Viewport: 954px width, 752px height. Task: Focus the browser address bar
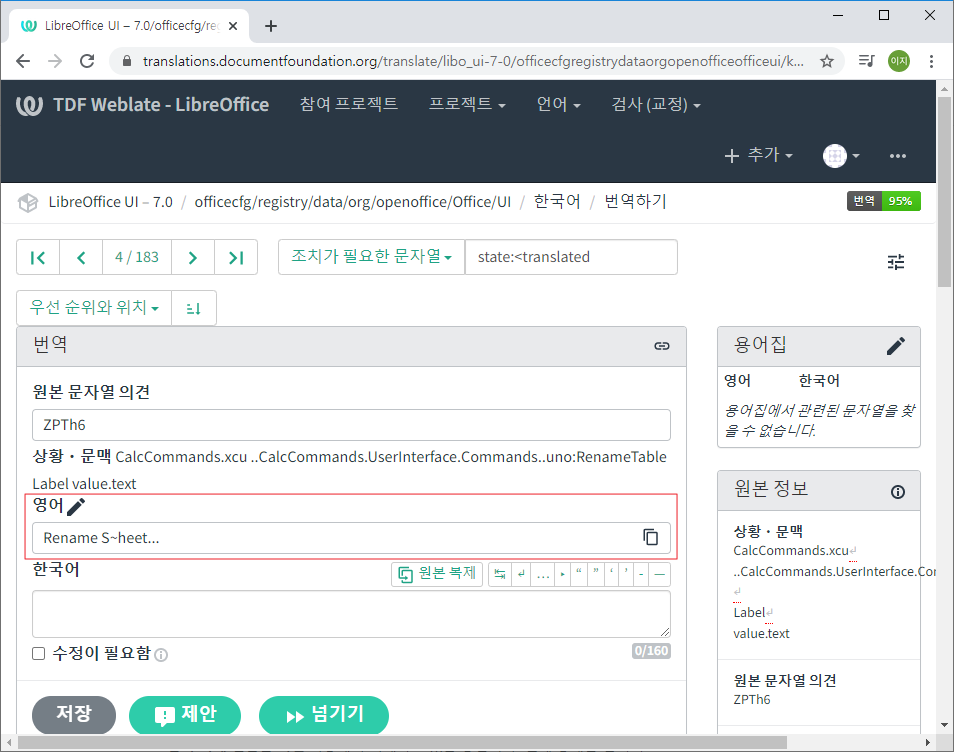(x=472, y=61)
